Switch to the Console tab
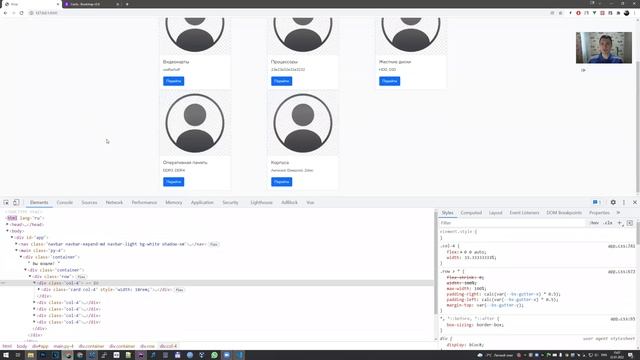This screenshot has width=640, height=360. [64, 202]
